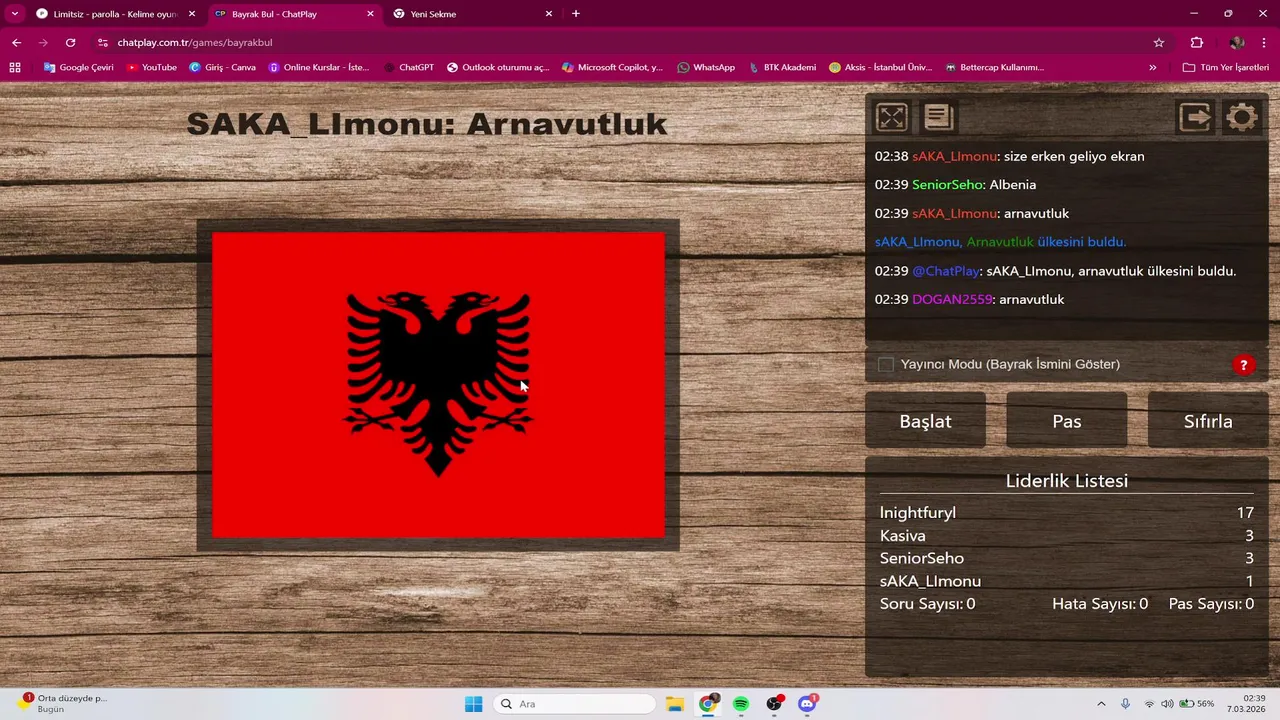
Task: Open browser extensions puzzle icon
Action: tap(1197, 43)
